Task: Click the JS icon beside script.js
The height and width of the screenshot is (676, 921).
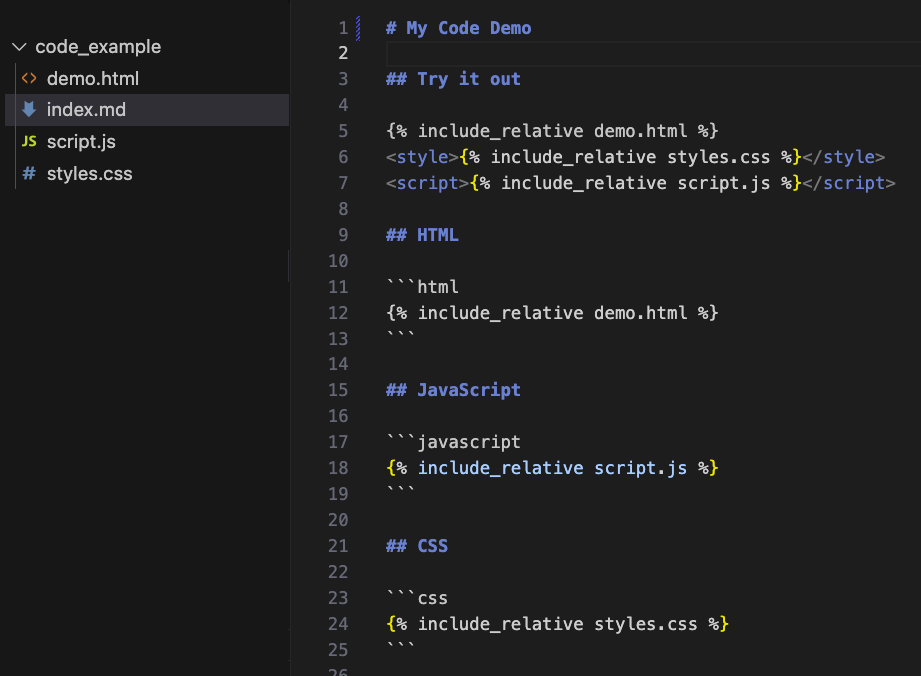Action: [29, 142]
